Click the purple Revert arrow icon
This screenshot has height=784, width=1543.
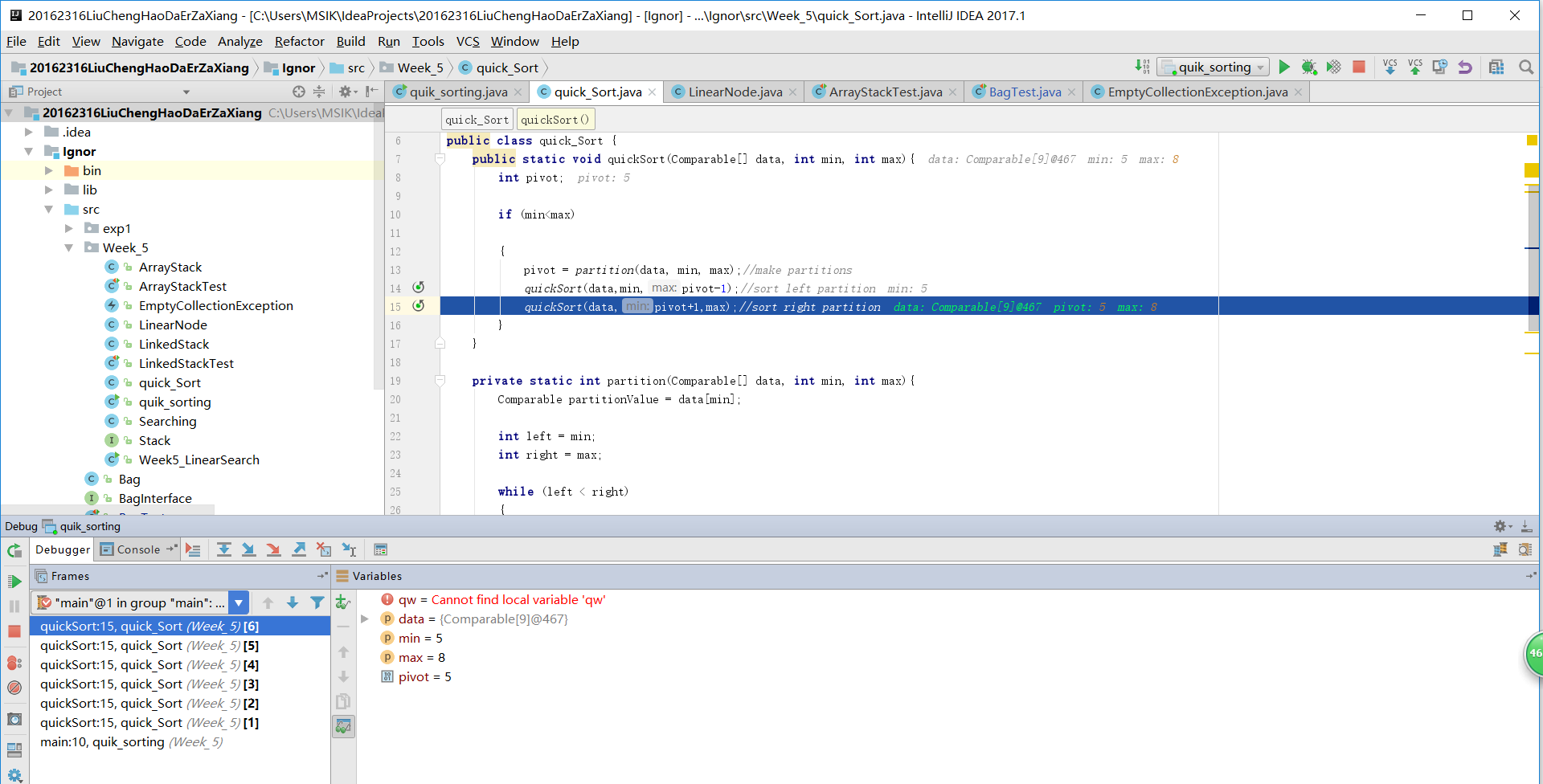[x=1465, y=67]
